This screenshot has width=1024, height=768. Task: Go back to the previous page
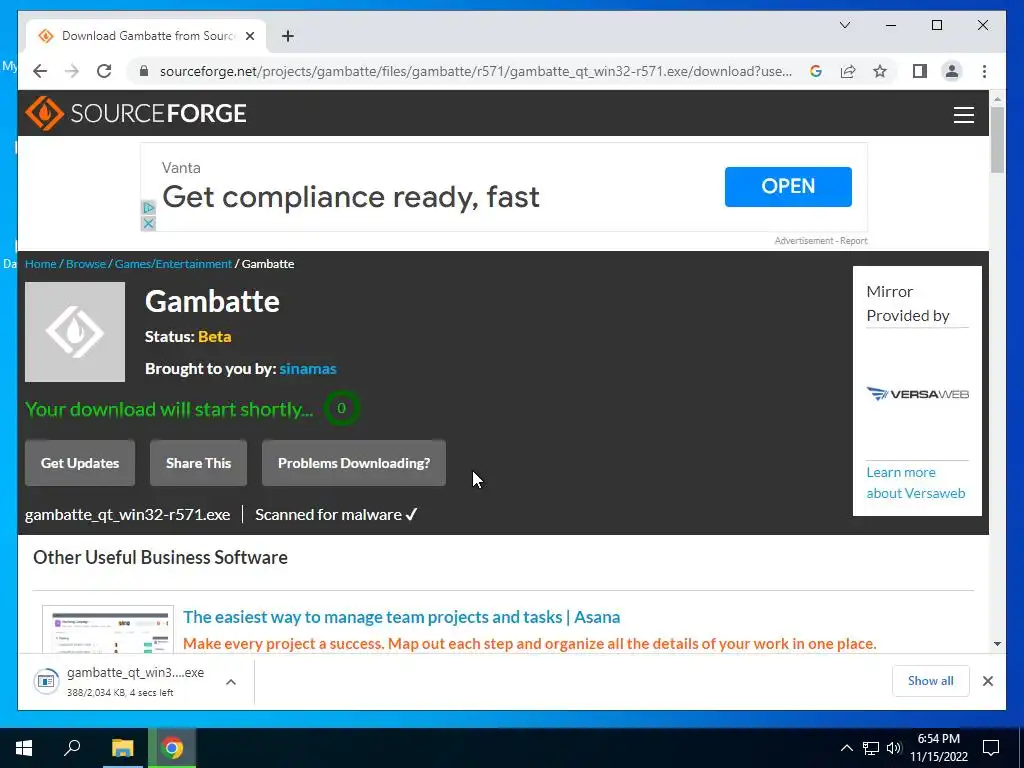tap(40, 71)
